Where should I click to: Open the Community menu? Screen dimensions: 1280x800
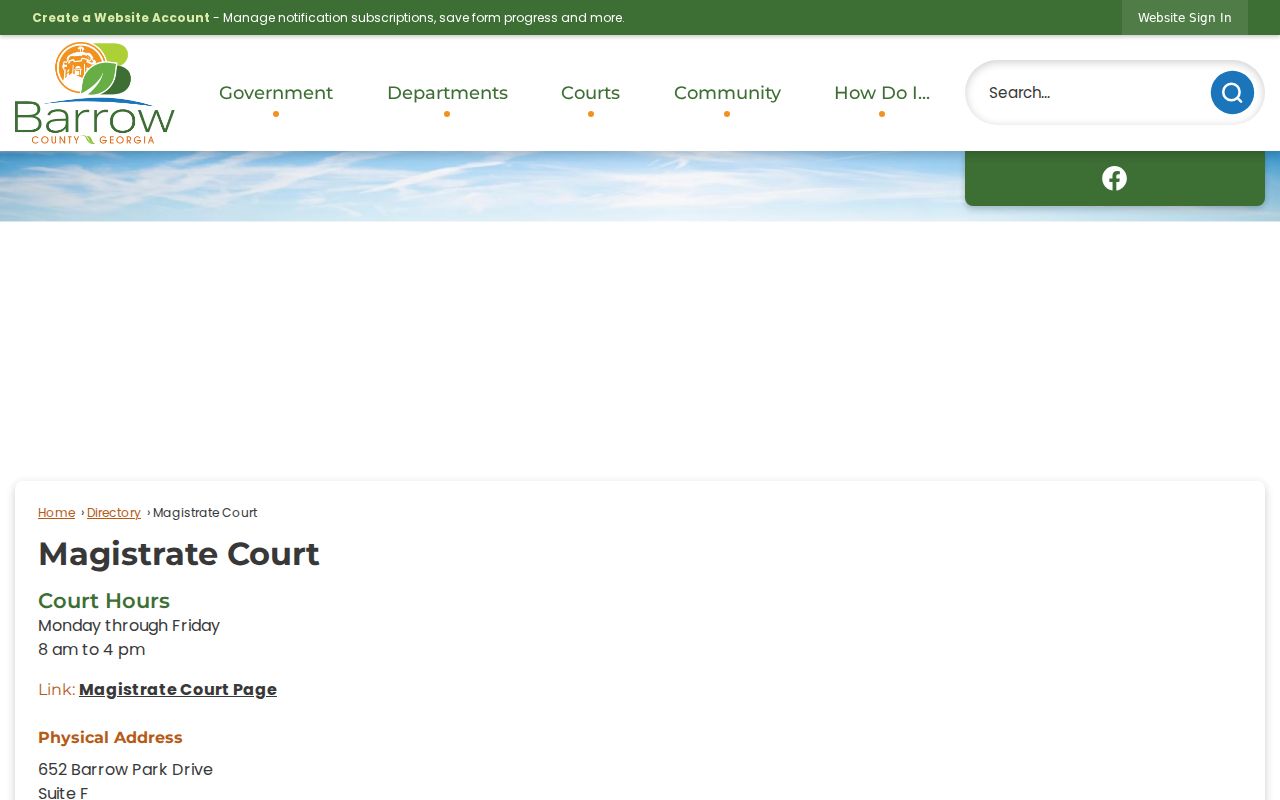[727, 93]
